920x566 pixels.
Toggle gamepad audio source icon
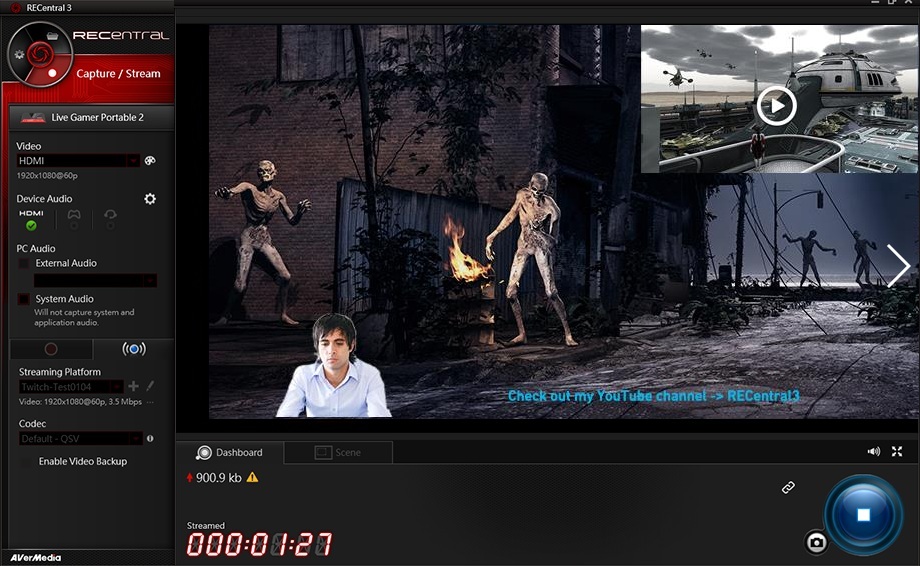coord(74,215)
